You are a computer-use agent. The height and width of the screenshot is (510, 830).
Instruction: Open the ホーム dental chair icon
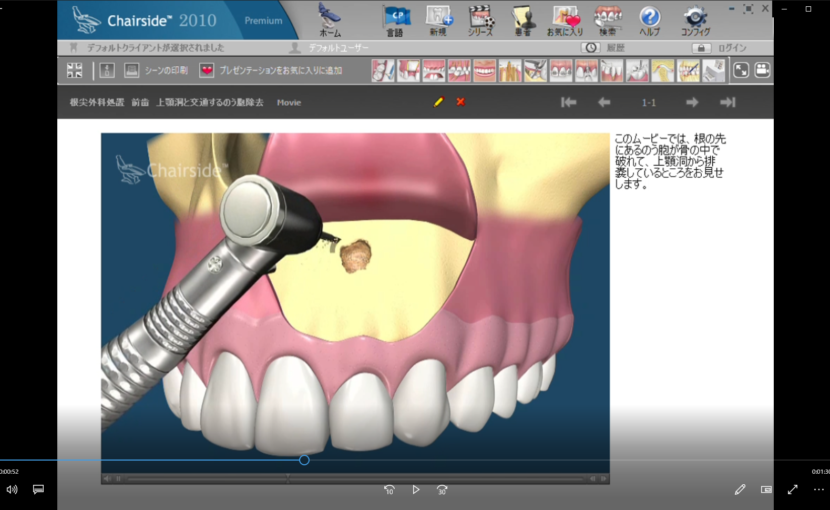point(330,19)
